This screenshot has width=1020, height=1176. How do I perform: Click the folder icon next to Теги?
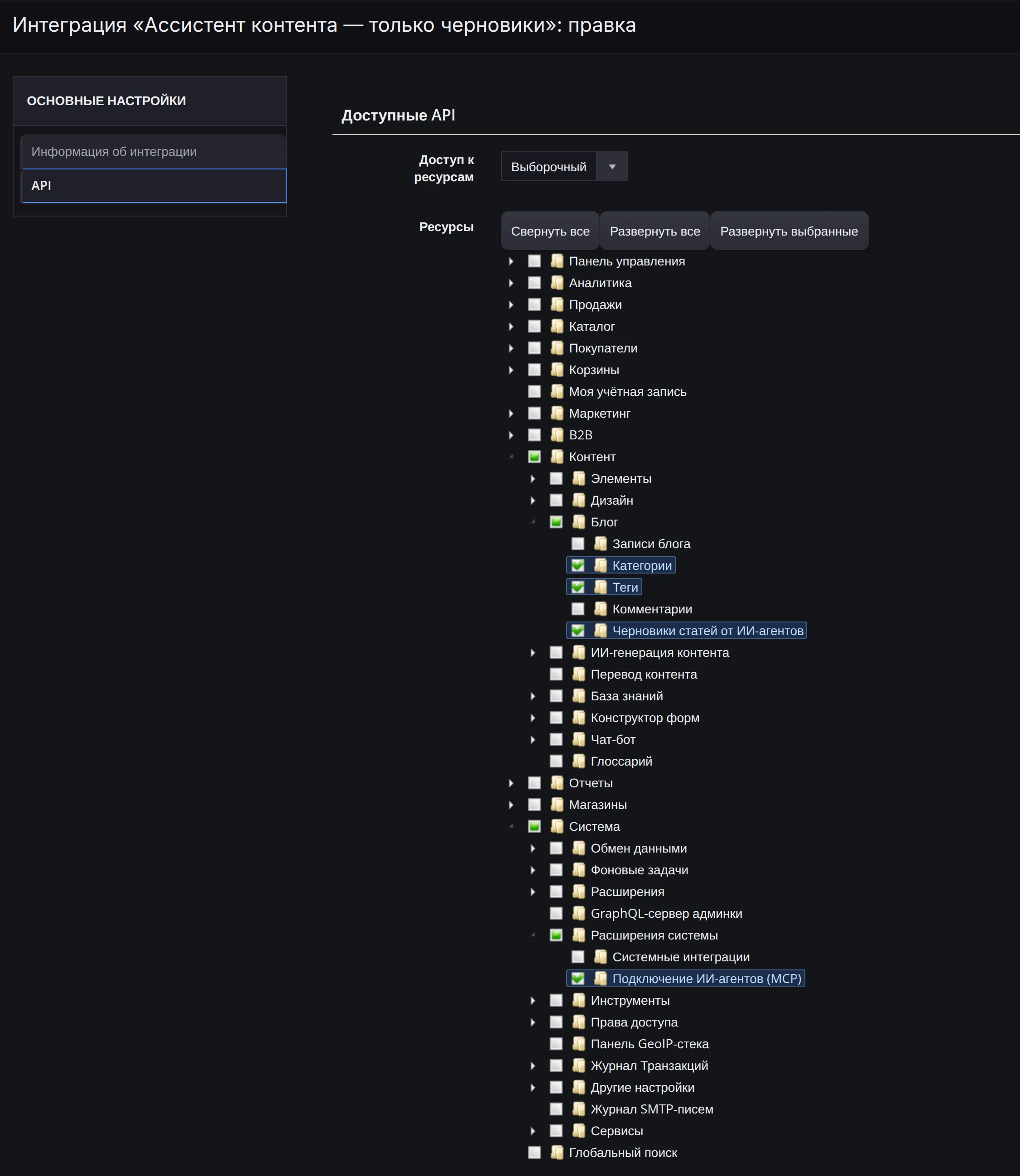tap(600, 587)
